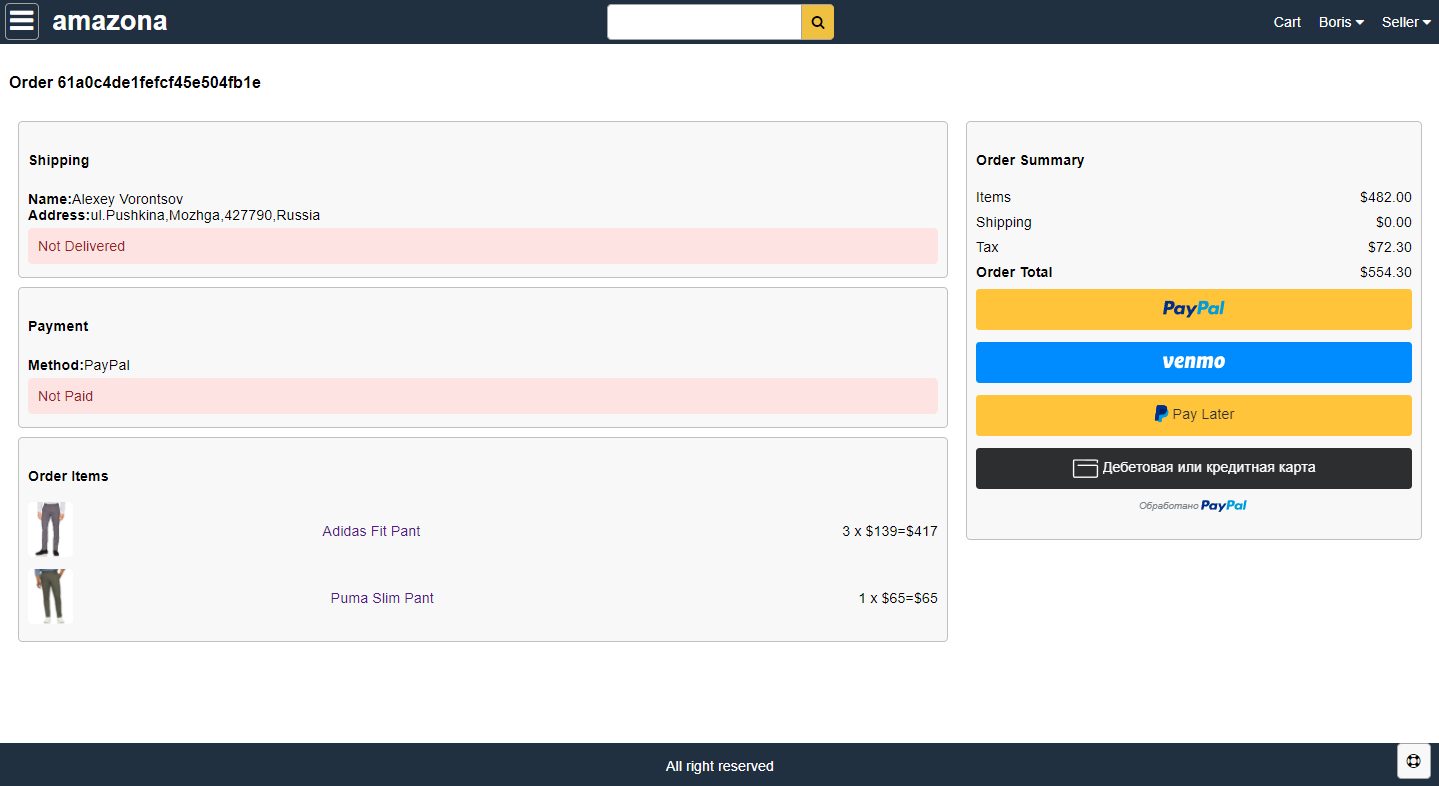Click the Order Total amount
The width and height of the screenshot is (1439, 786).
[1385, 272]
